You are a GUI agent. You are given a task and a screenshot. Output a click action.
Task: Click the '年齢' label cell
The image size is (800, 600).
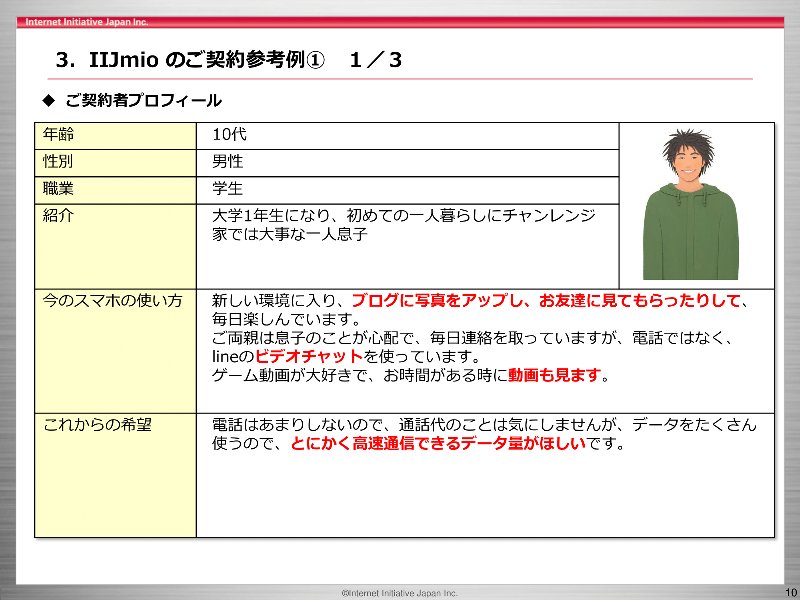(115, 136)
